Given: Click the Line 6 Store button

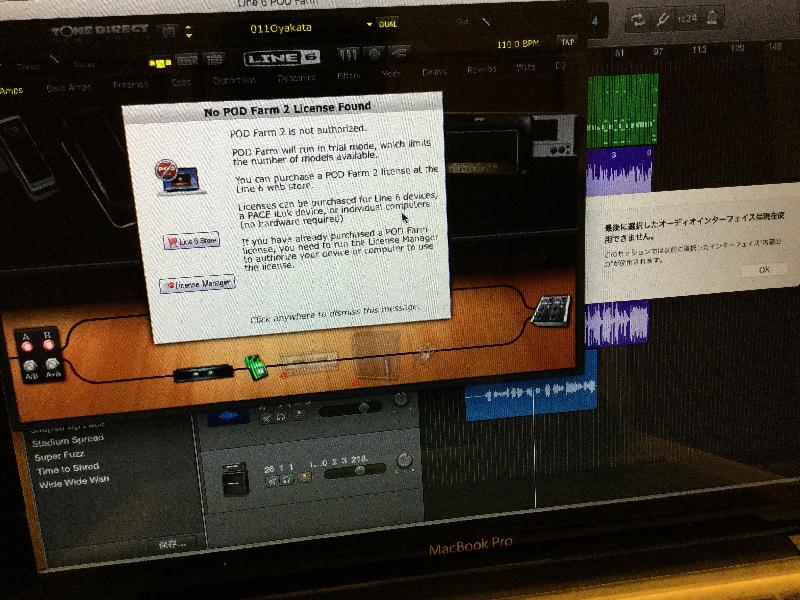Looking at the screenshot, I should tap(192, 240).
